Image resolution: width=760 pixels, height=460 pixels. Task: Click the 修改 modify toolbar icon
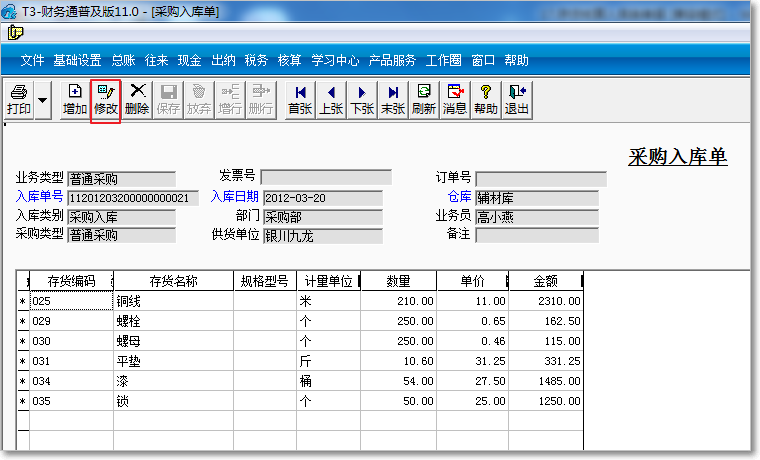click(105, 99)
